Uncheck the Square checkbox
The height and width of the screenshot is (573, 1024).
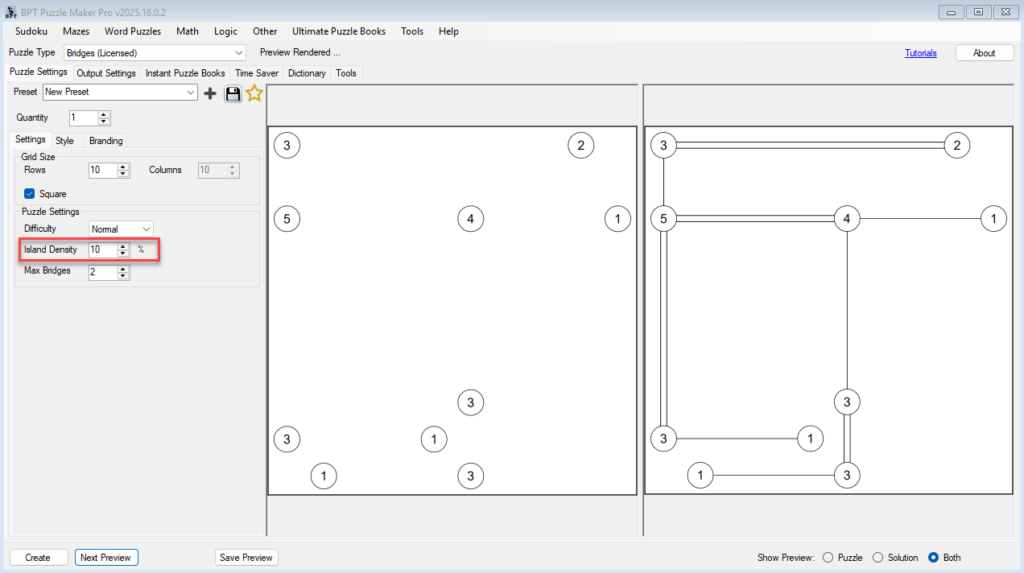pos(30,194)
